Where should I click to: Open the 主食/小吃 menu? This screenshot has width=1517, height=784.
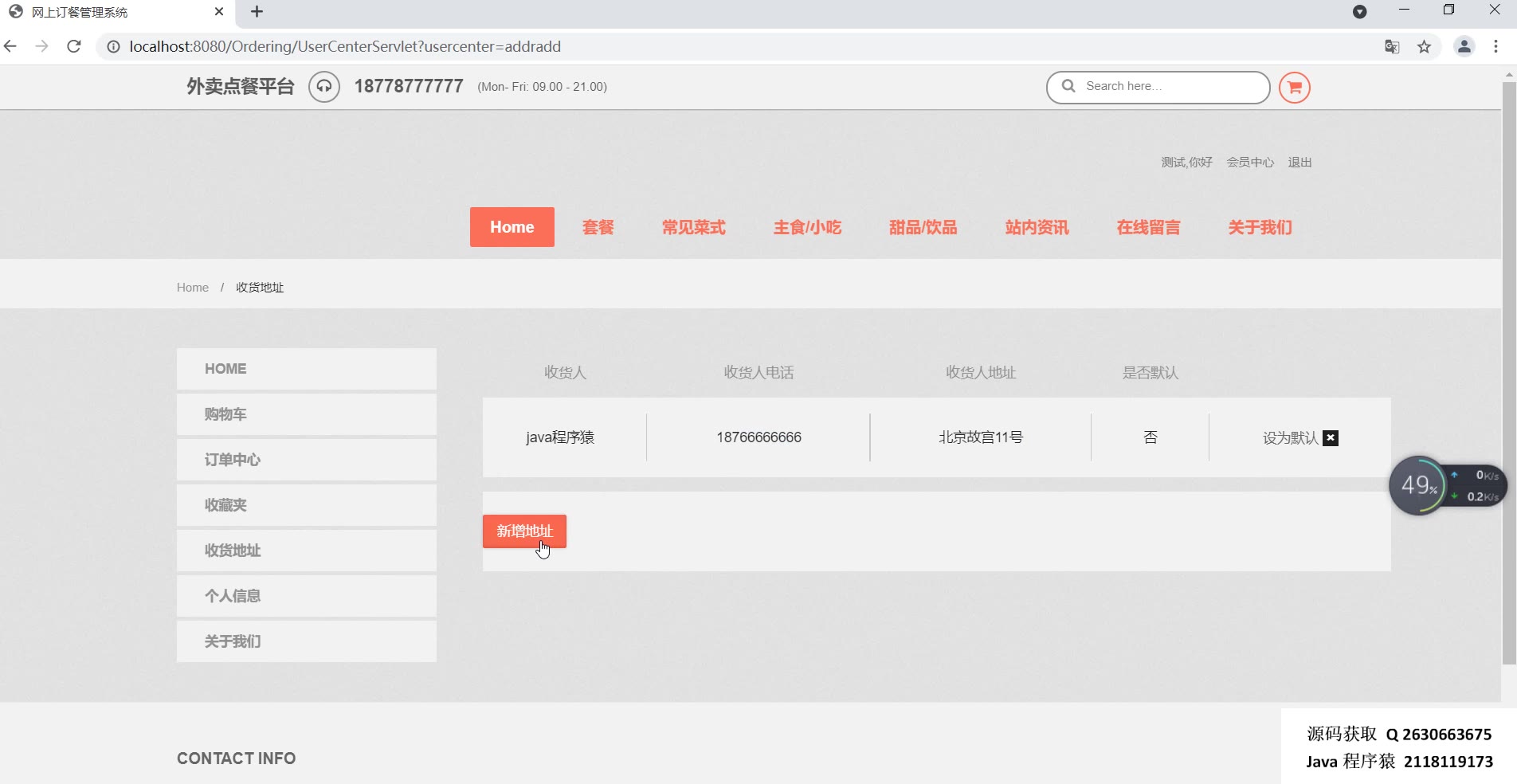[x=807, y=227]
